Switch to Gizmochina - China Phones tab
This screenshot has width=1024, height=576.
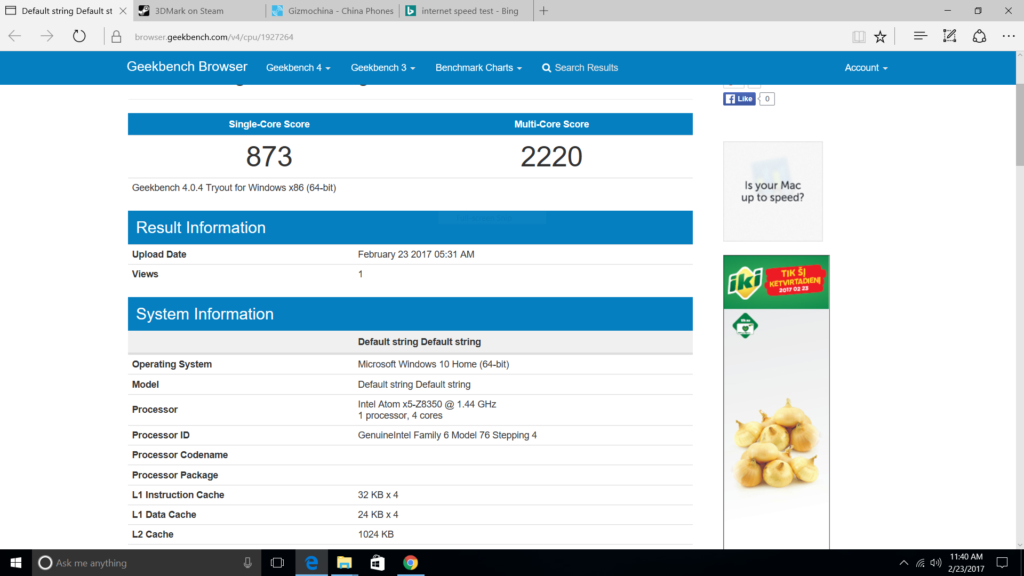point(332,10)
